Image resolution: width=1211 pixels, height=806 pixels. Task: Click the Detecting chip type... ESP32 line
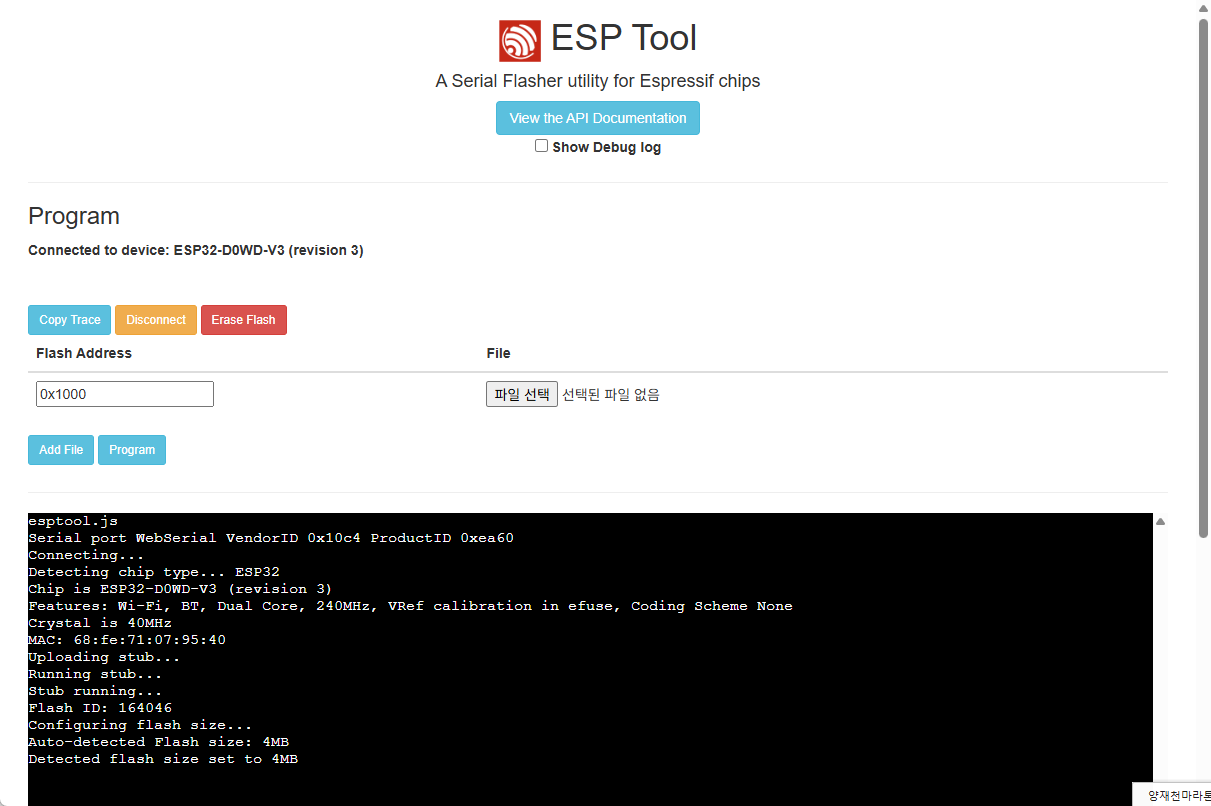154,572
